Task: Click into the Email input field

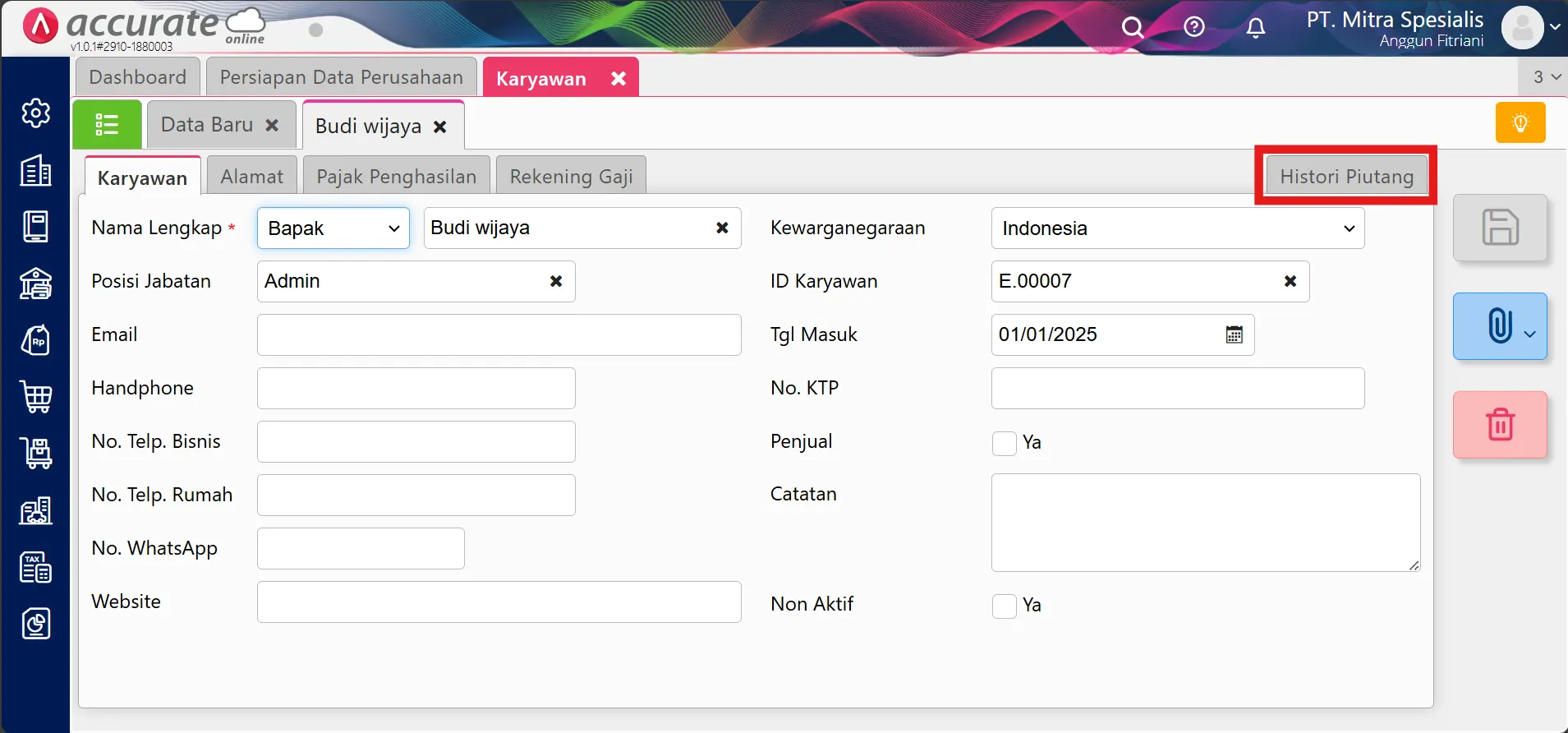Action: click(x=499, y=334)
